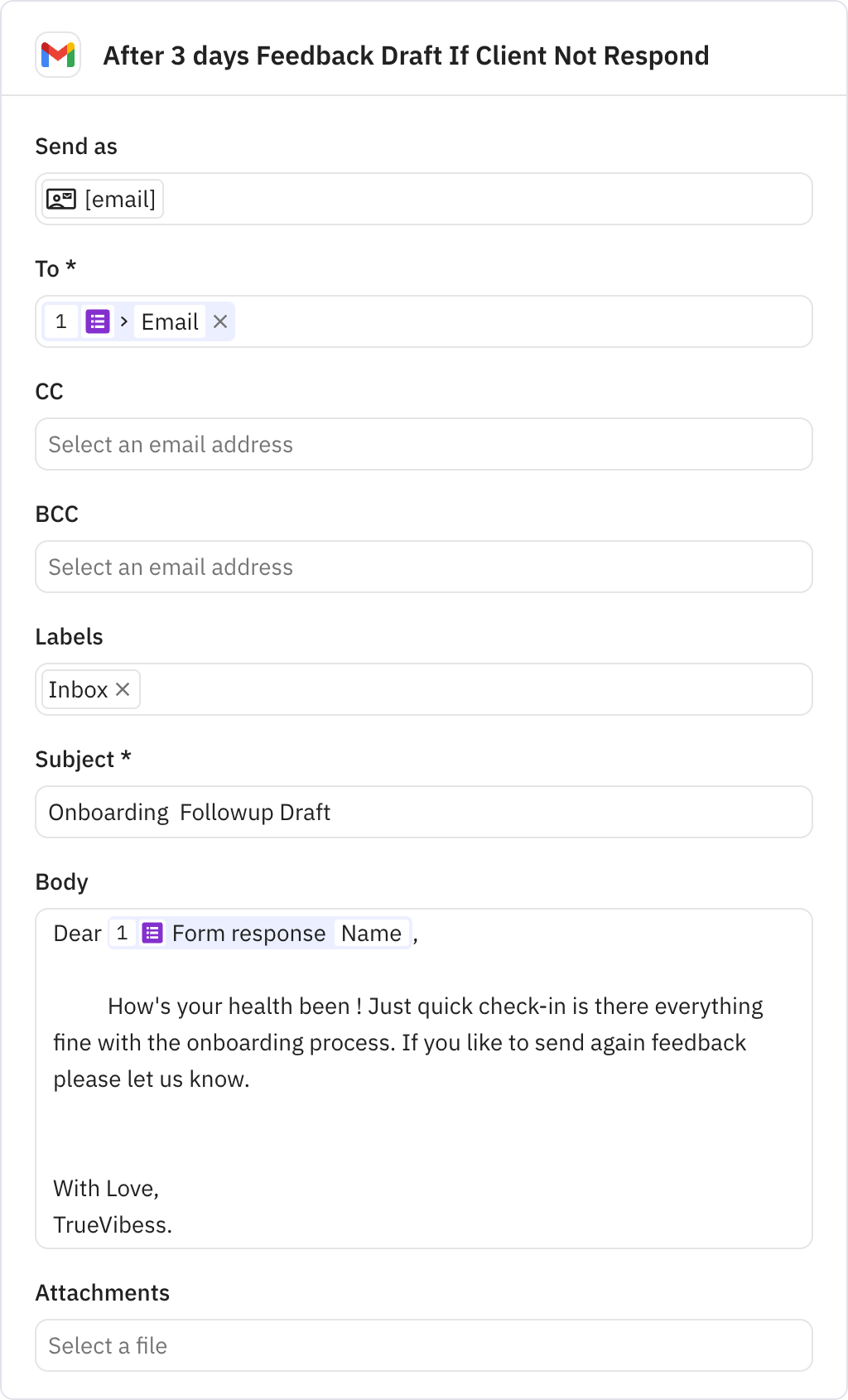
Task: Click the Gmail icon in the header
Action: tap(57, 56)
